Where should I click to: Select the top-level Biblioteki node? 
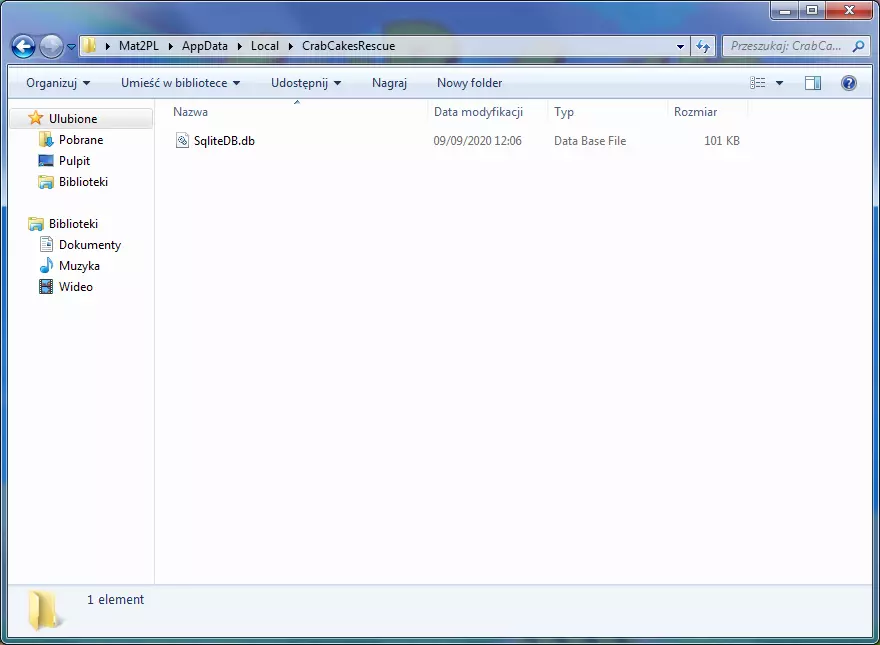[73, 224]
